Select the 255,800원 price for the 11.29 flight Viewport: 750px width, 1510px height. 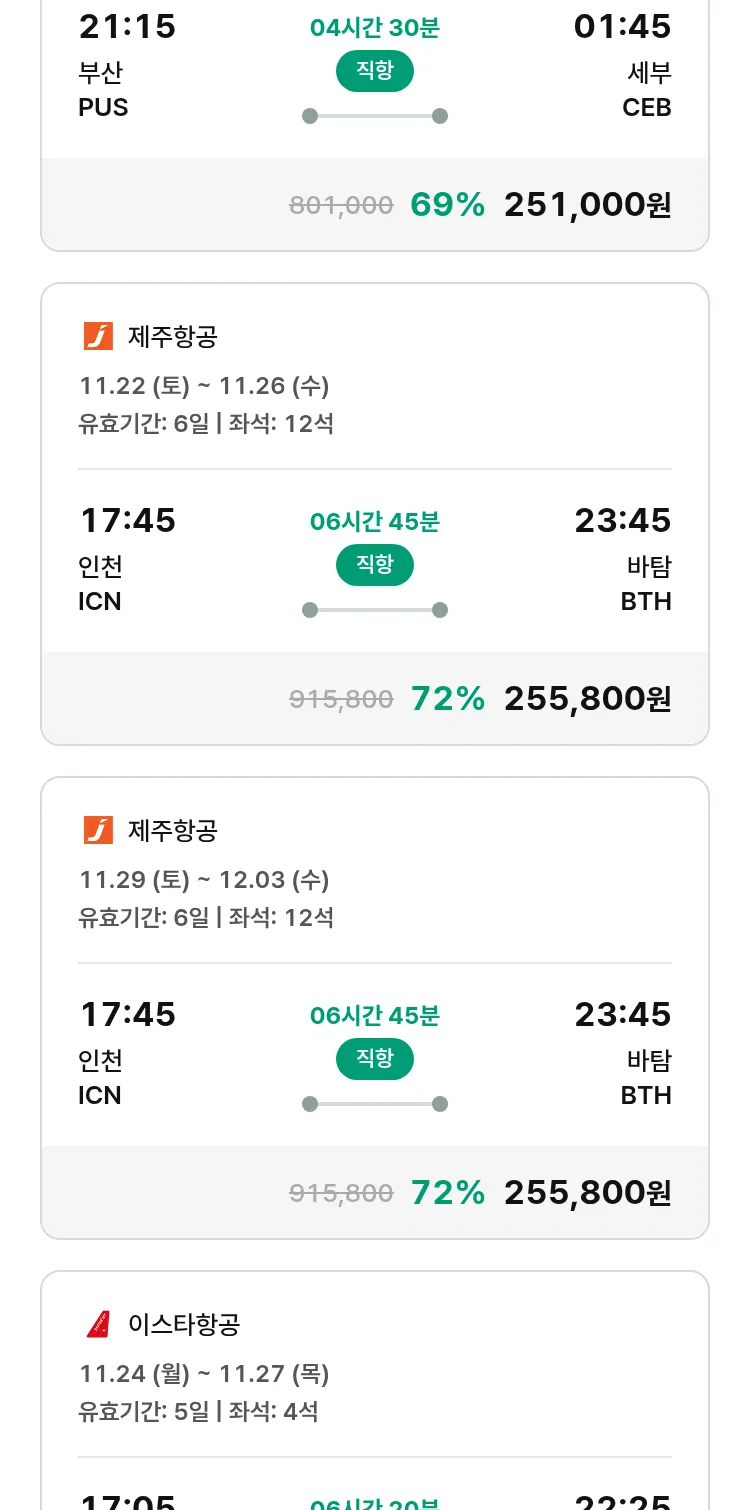[x=587, y=1193]
